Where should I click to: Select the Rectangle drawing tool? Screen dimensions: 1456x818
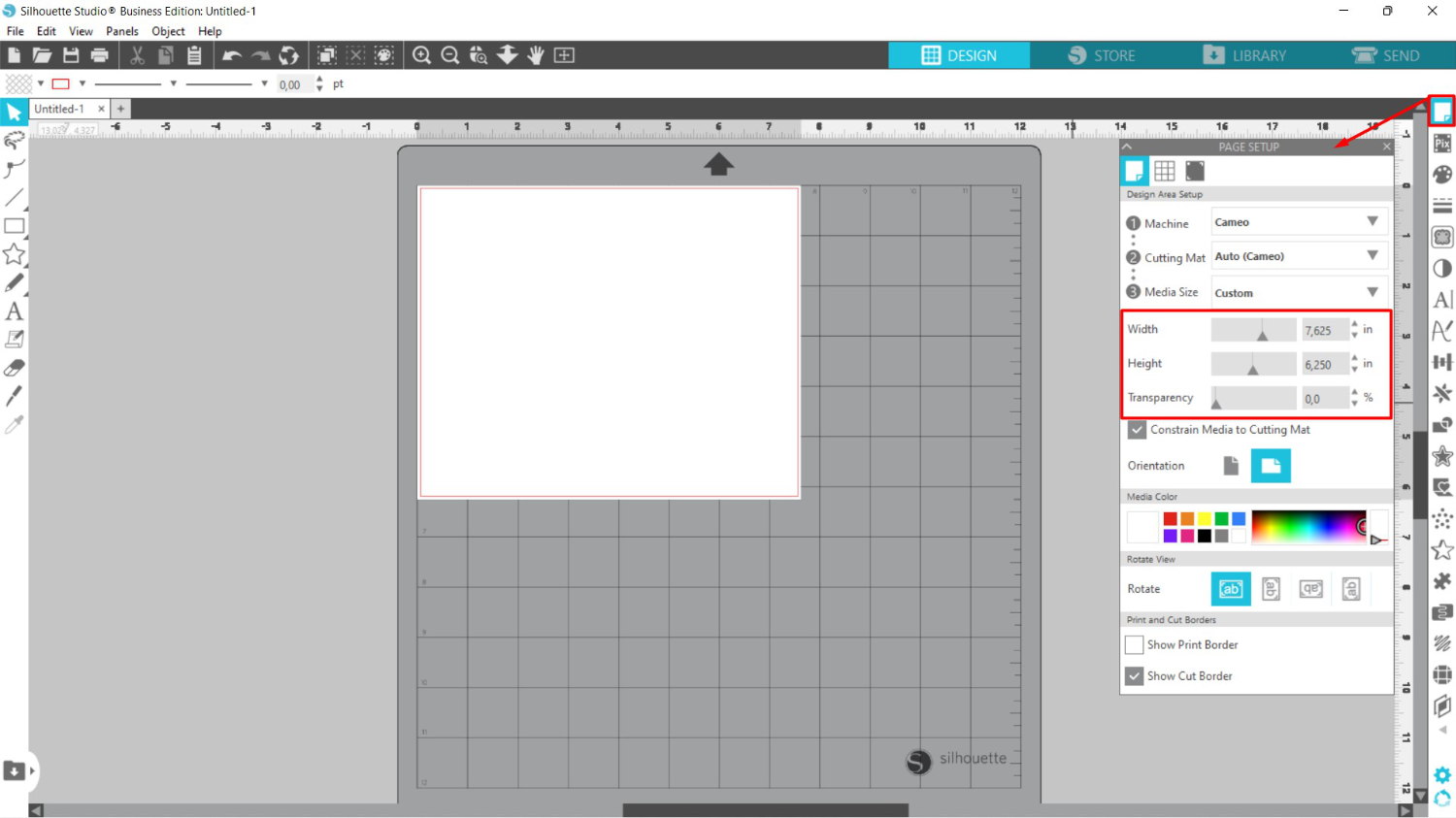(x=14, y=226)
